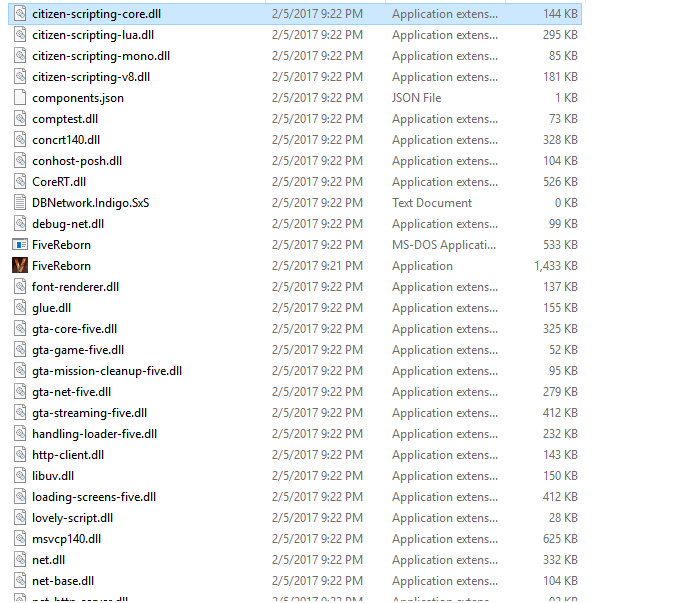Click the FiveReborn MS-DOS application icon

[x=20, y=245]
